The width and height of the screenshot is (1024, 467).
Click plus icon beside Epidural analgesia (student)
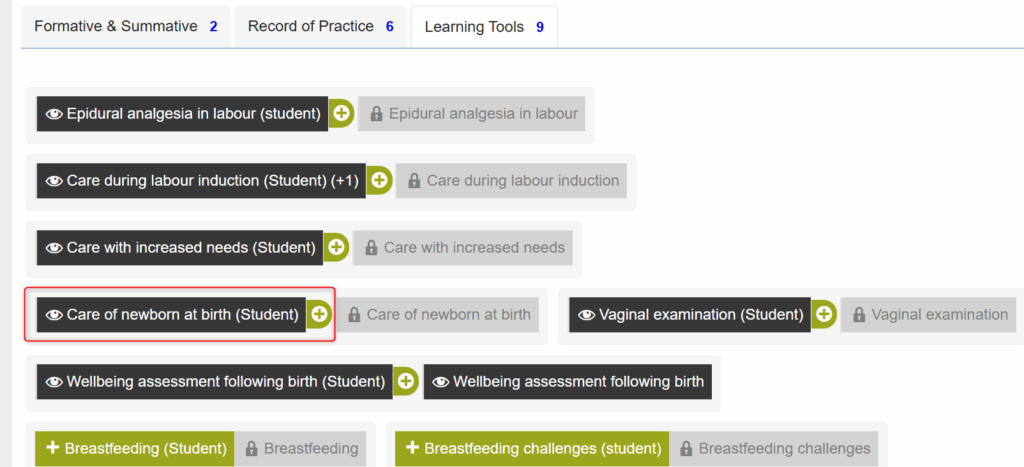click(341, 114)
